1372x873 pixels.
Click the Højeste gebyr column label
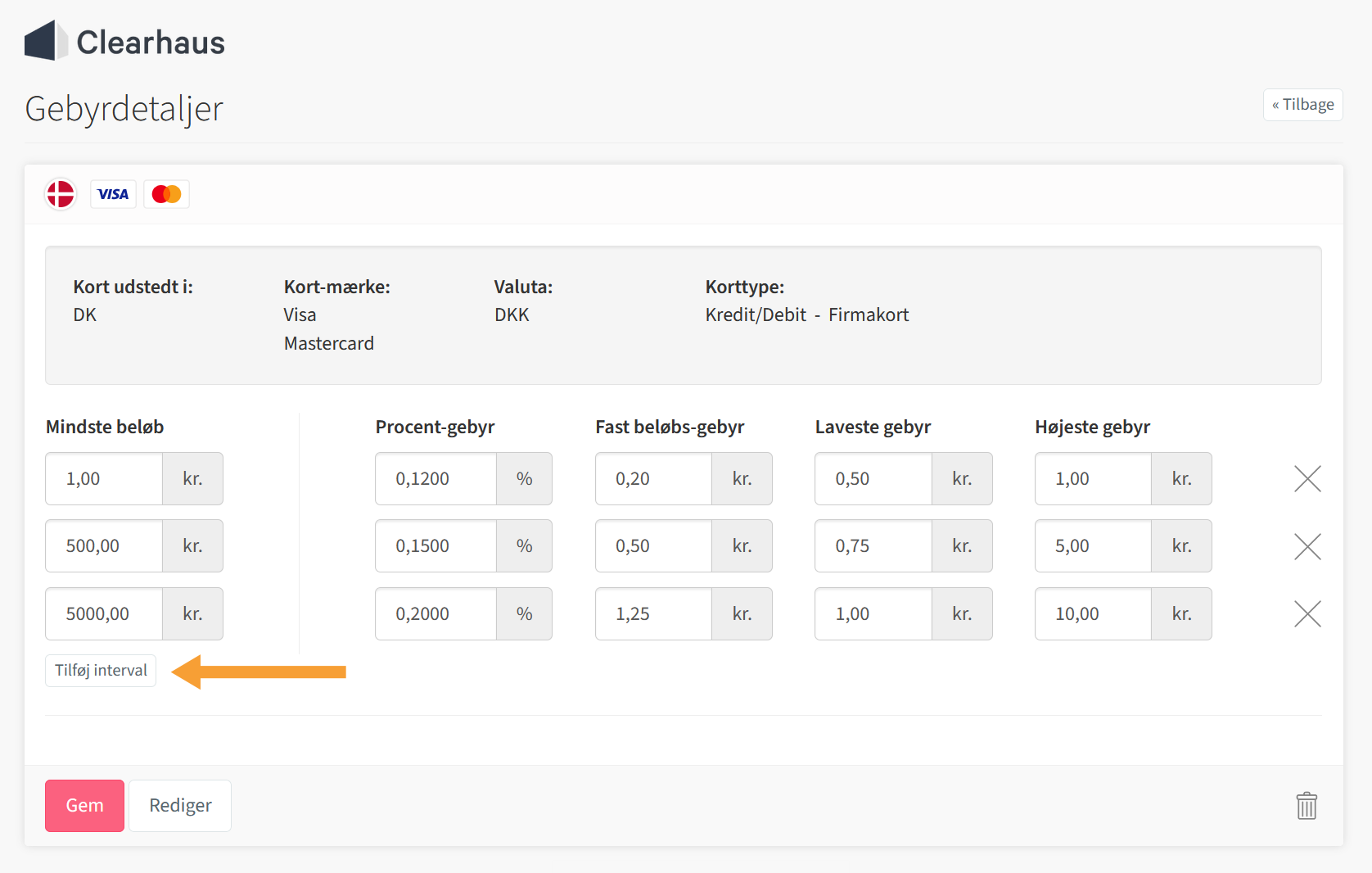point(1092,427)
